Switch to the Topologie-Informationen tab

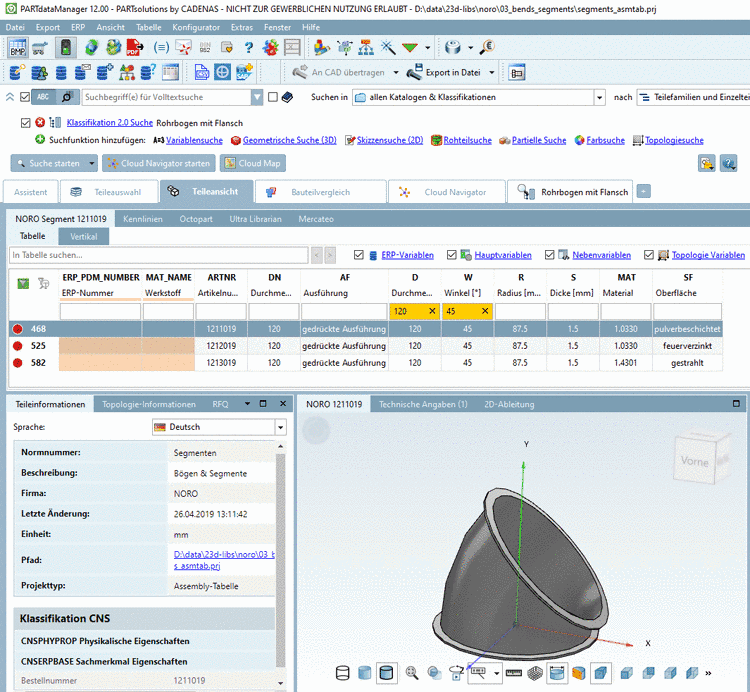(149, 404)
